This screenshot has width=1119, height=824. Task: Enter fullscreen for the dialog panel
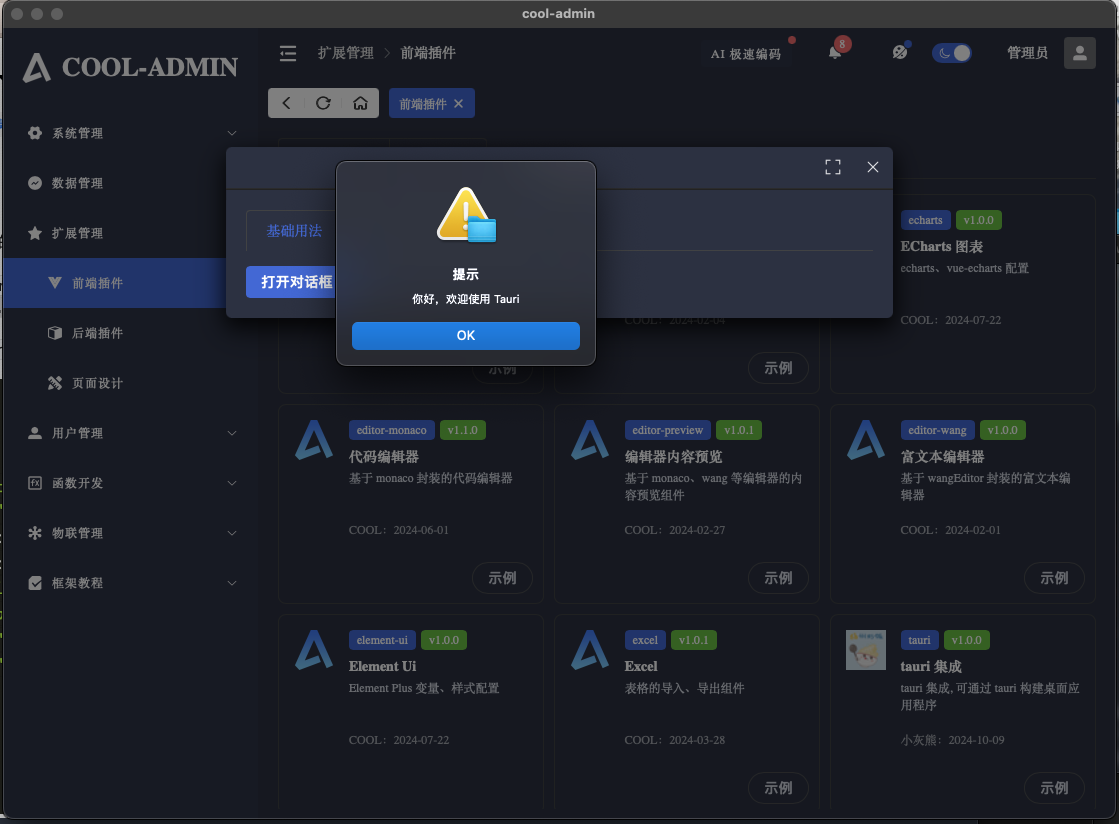[832, 167]
